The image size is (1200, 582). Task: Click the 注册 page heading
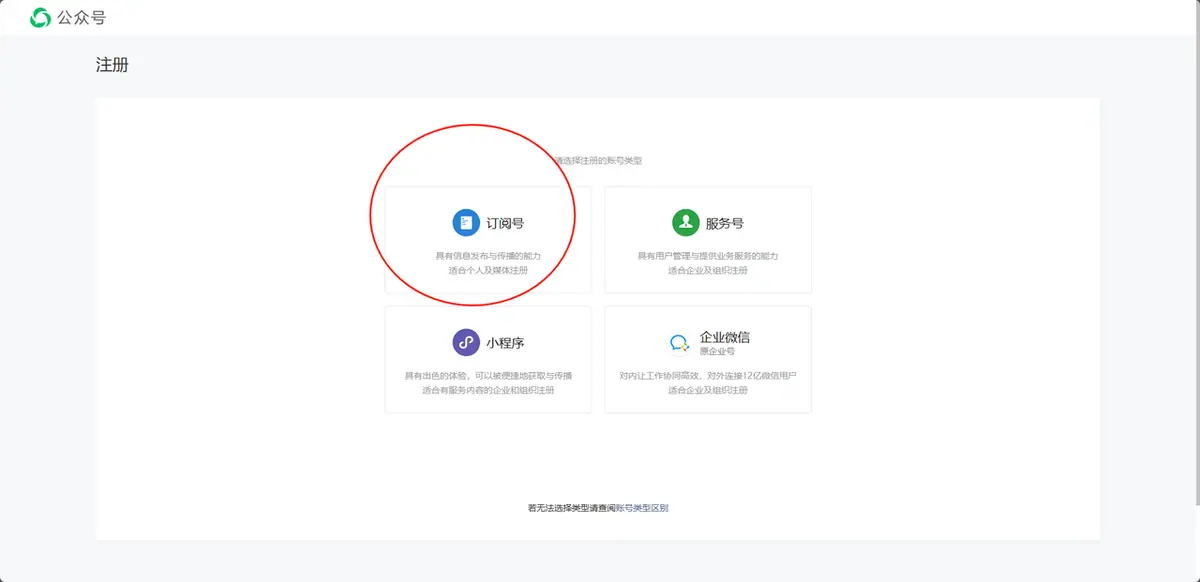tap(112, 66)
